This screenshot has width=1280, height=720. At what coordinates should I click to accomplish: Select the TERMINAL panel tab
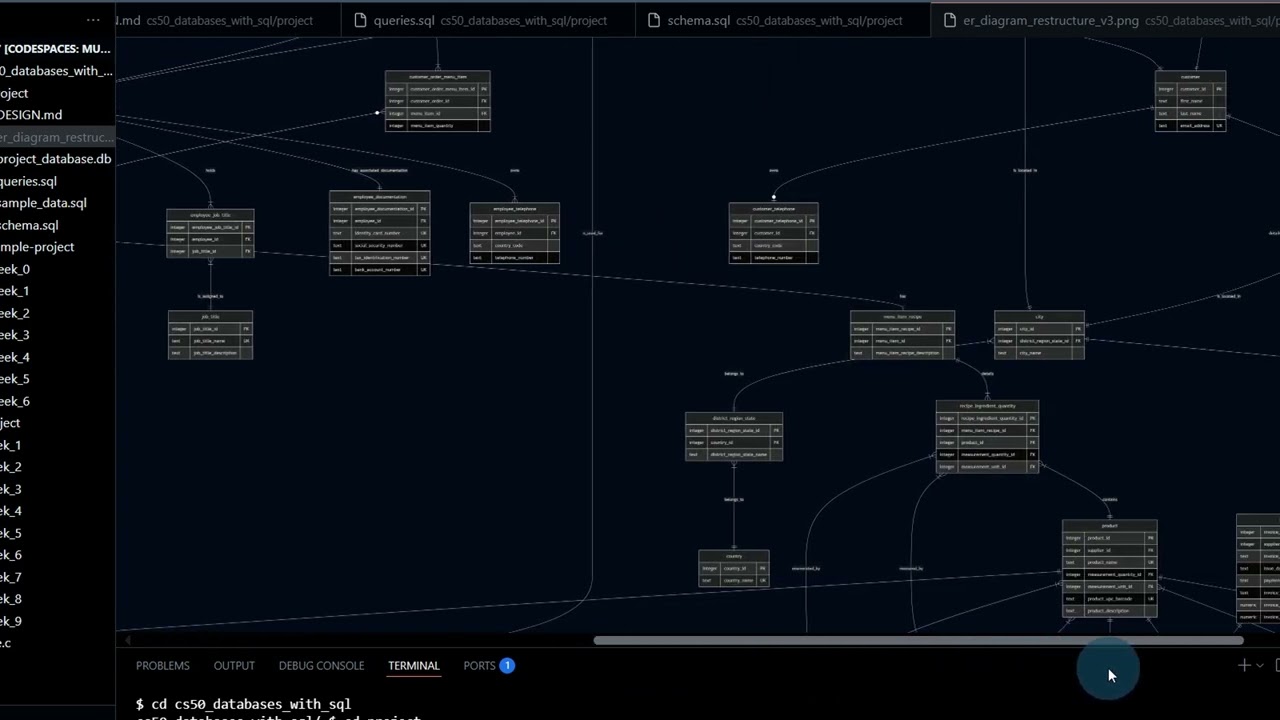[414, 665]
